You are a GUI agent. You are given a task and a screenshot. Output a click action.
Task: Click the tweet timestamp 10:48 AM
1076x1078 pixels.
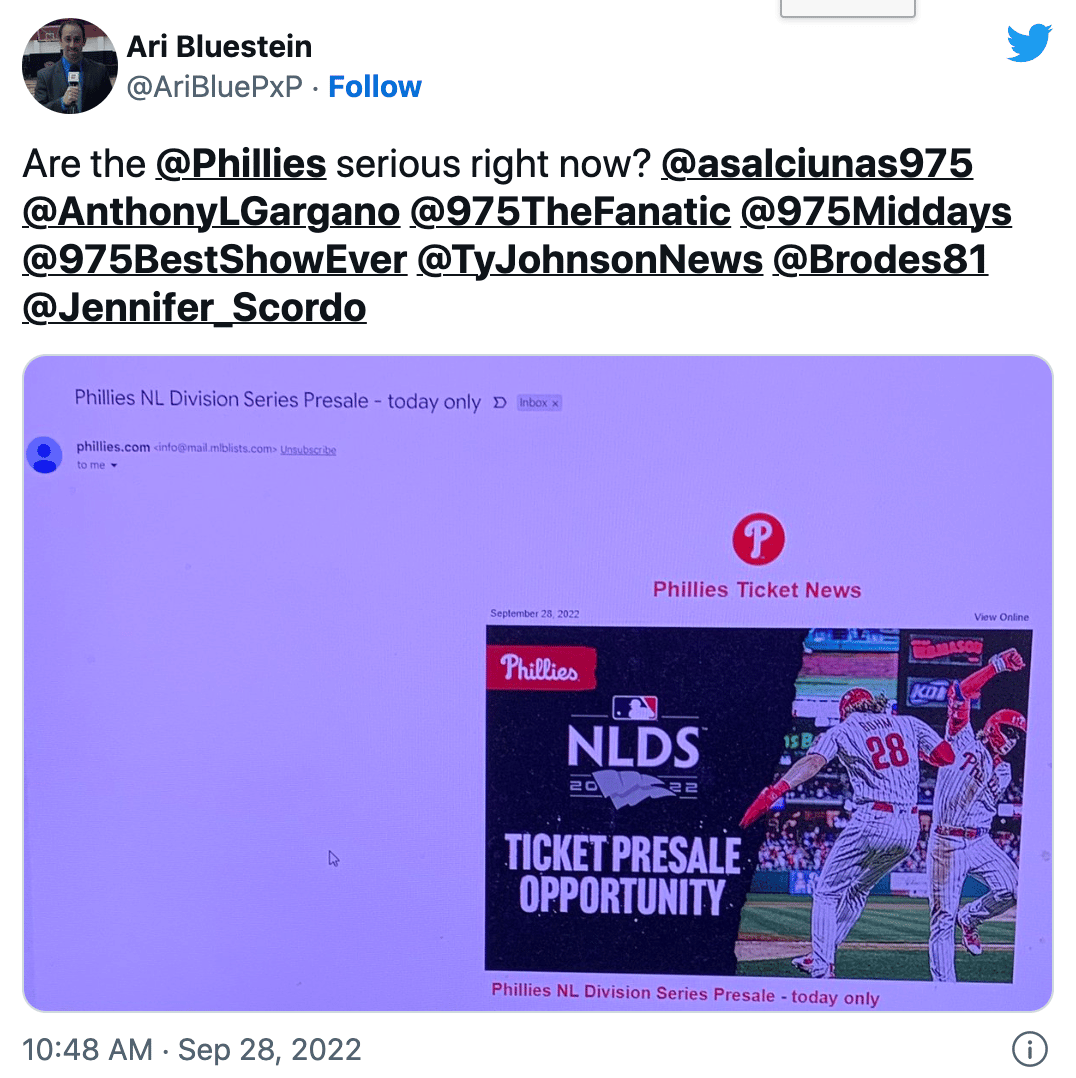pos(87,1050)
